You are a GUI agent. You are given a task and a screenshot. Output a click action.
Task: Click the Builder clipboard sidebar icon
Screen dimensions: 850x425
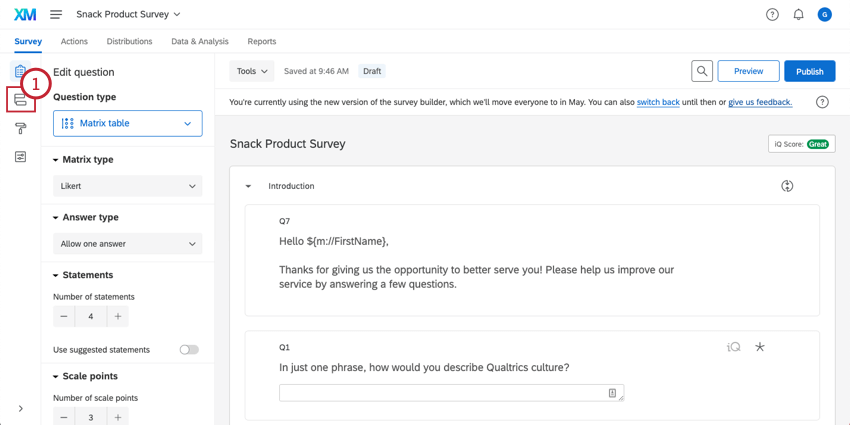click(19, 72)
